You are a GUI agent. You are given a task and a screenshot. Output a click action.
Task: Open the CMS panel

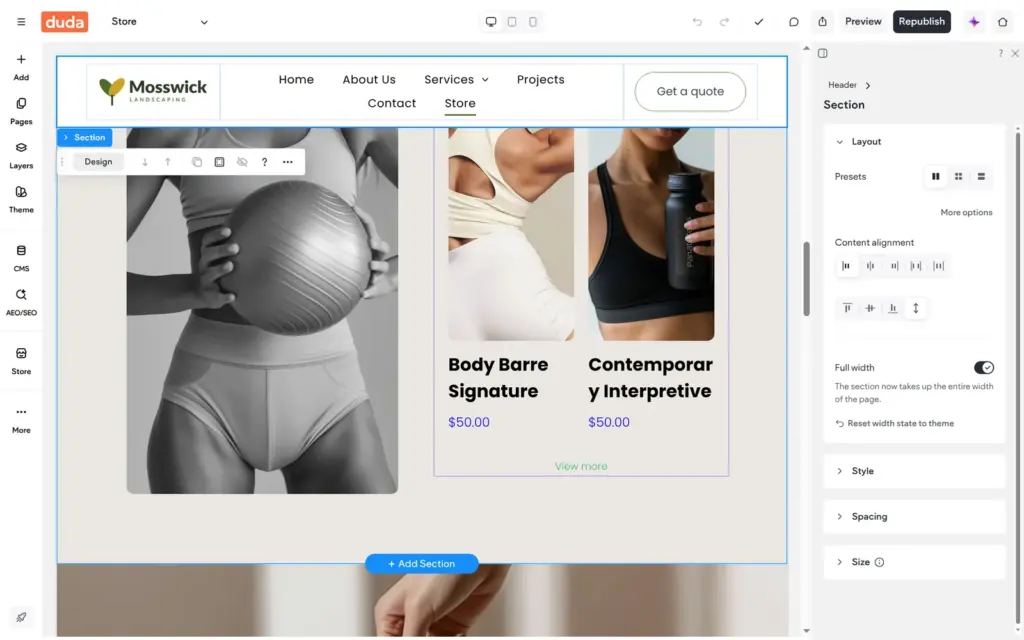tap(21, 259)
